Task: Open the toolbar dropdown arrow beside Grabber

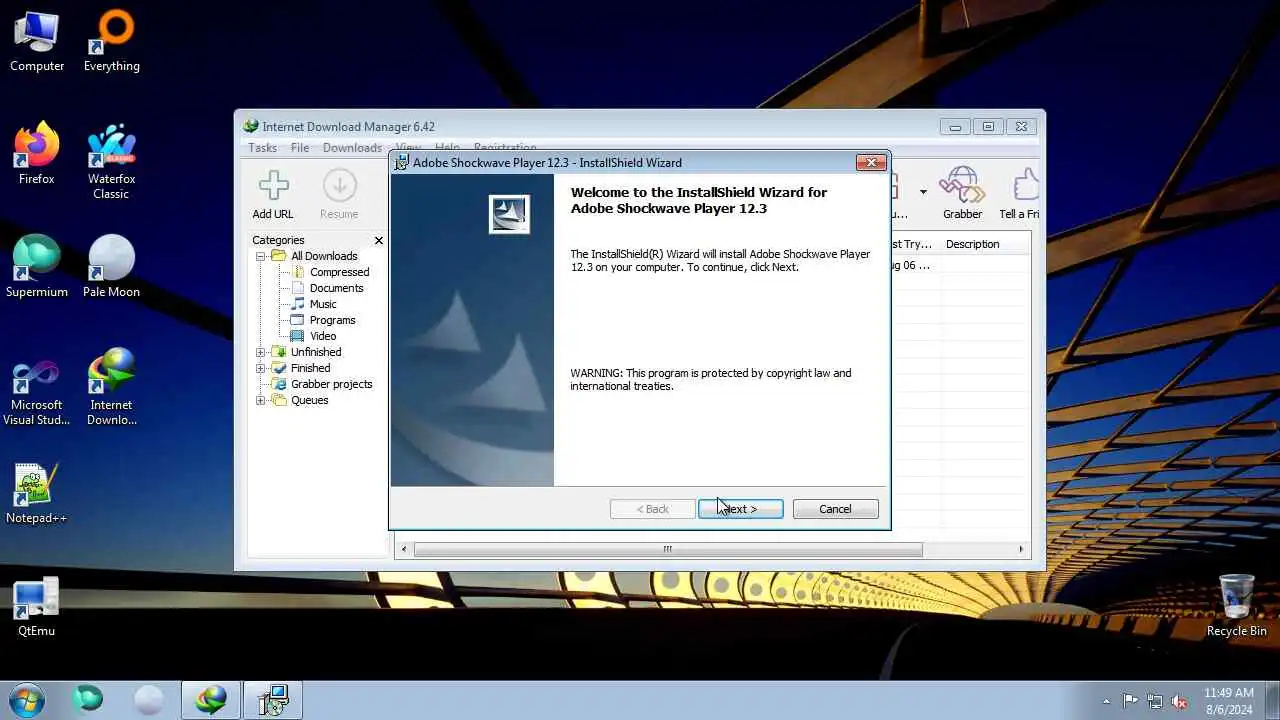Action: (923, 192)
